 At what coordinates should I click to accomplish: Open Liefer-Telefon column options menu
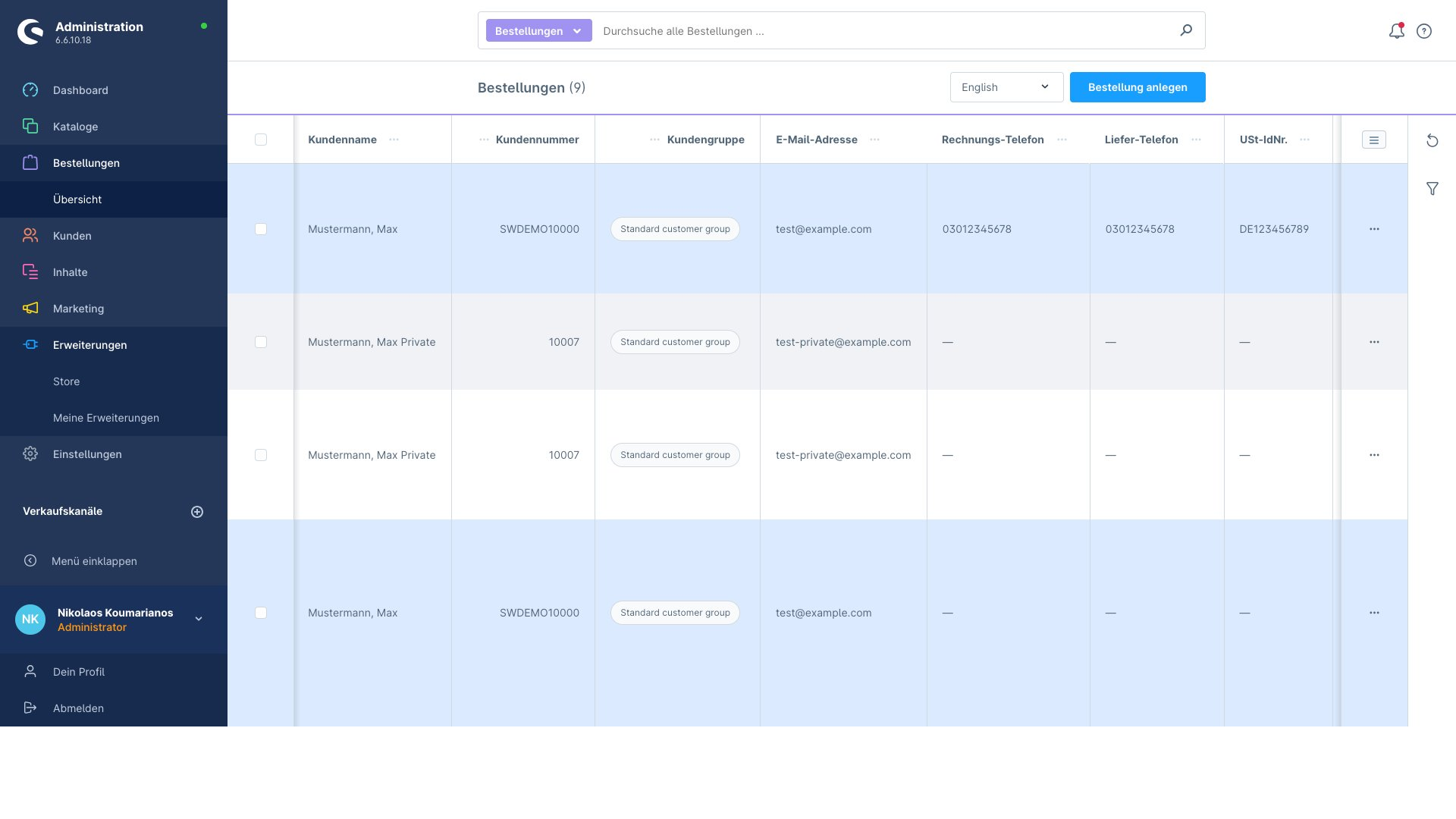[x=1196, y=140]
